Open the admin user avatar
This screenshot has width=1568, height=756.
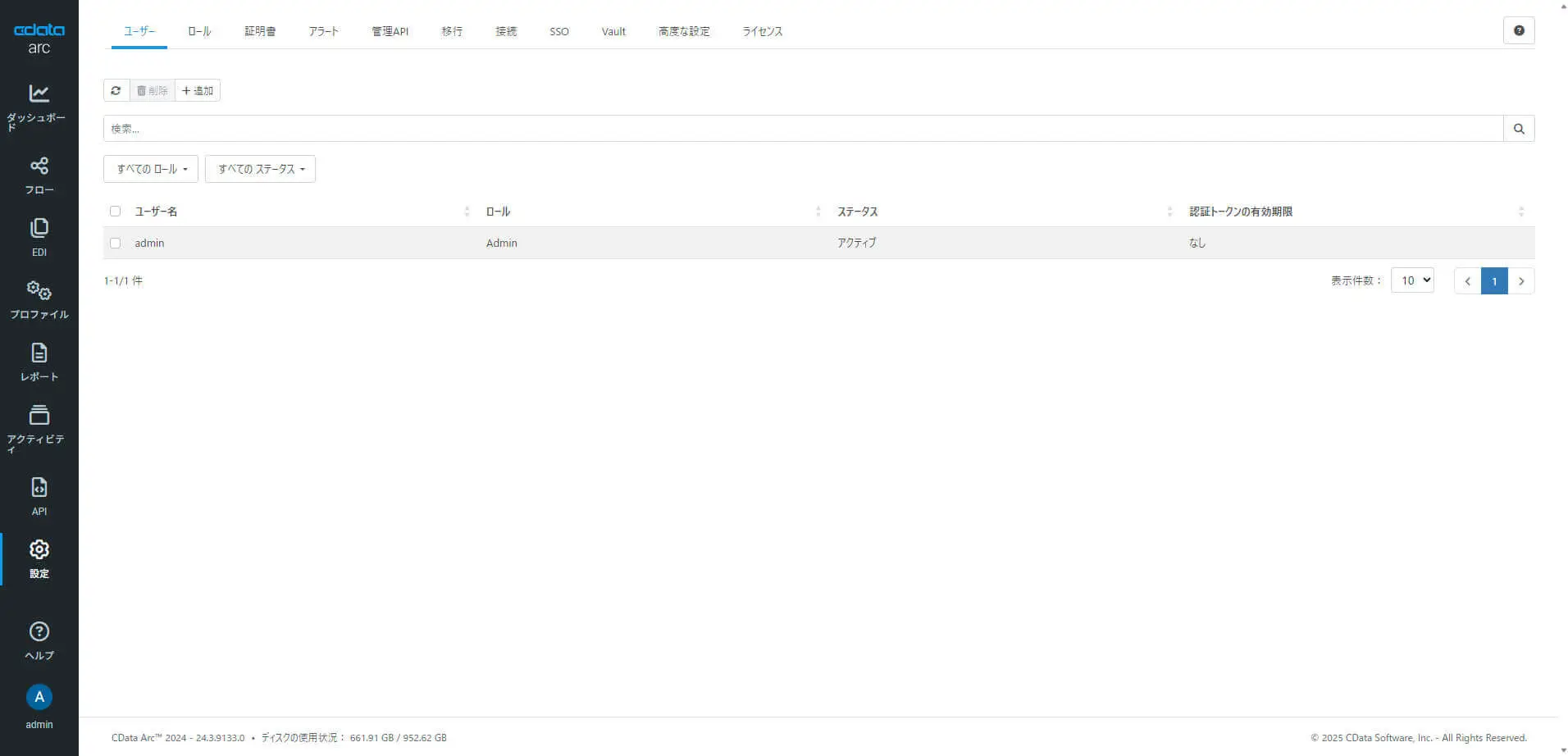pos(39,697)
